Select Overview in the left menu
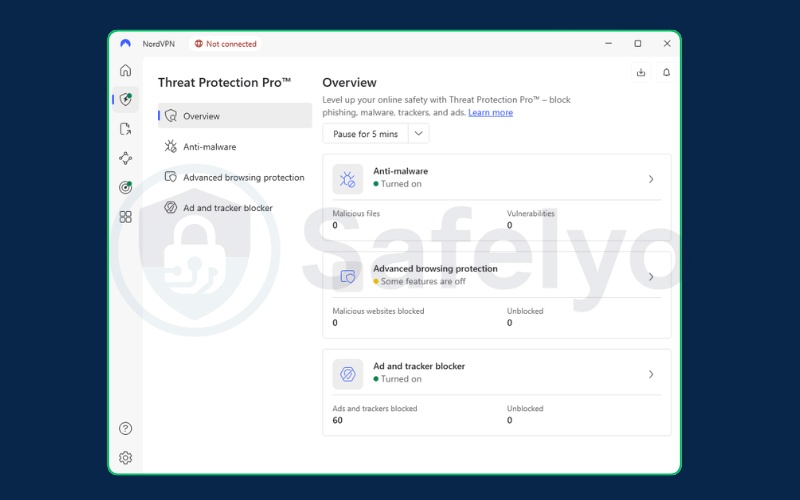 (x=235, y=116)
